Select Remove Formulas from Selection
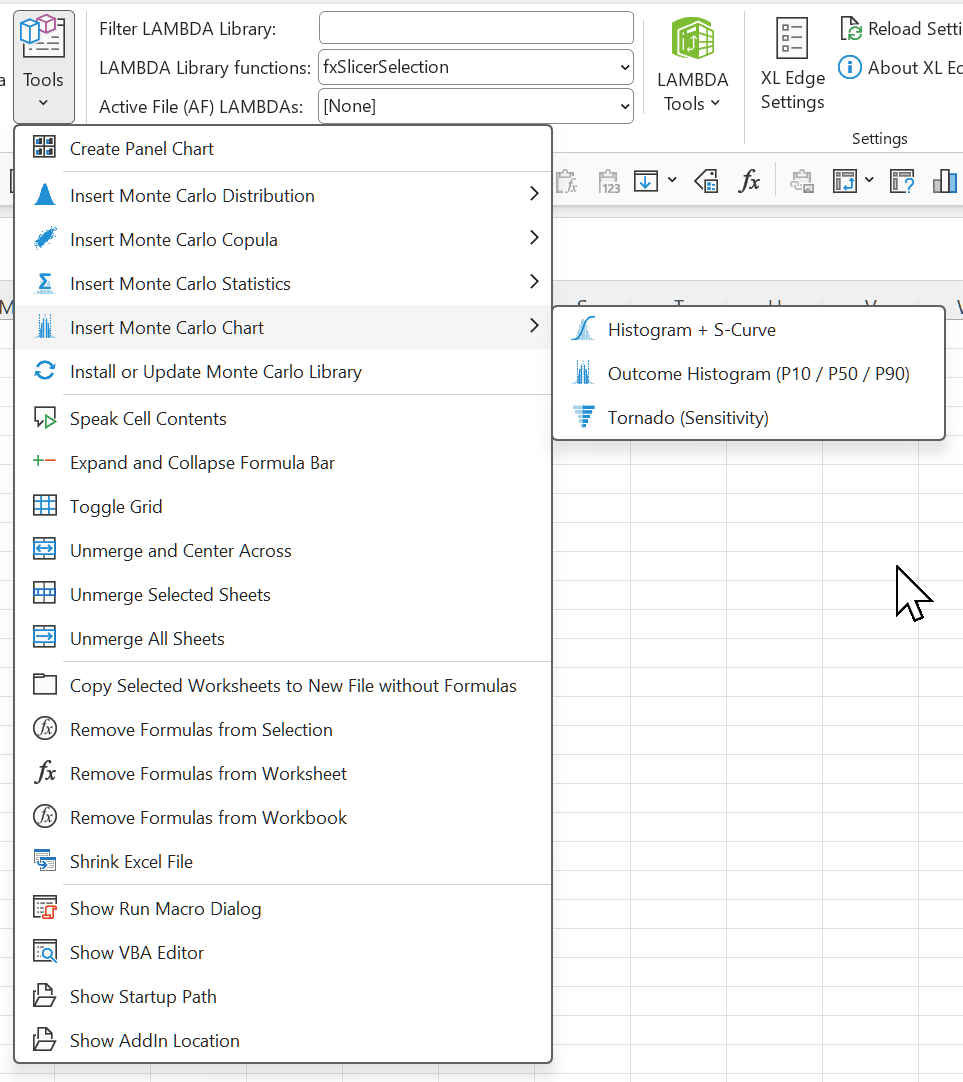The height and width of the screenshot is (1082, 963). [x=283, y=730]
